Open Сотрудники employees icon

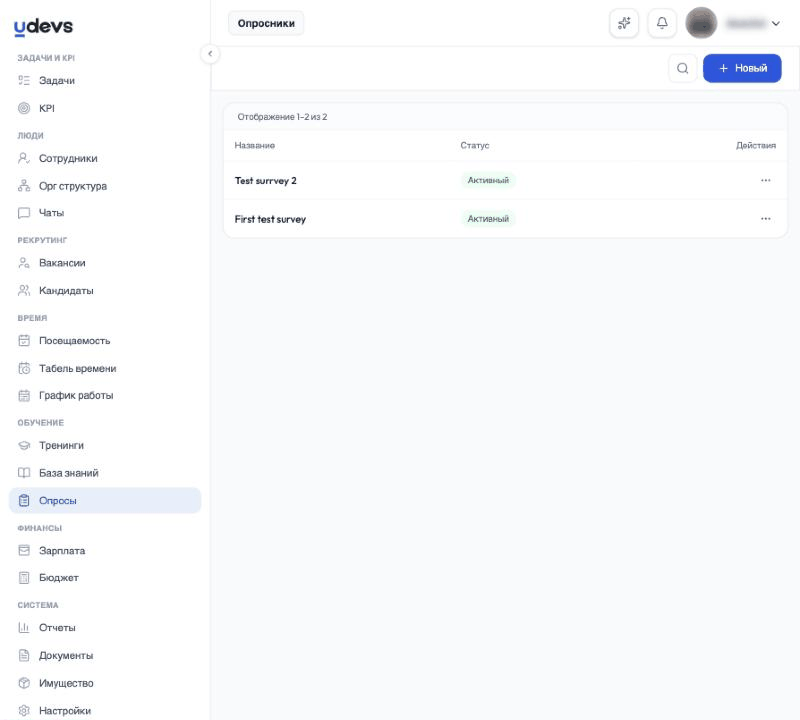tap(24, 158)
